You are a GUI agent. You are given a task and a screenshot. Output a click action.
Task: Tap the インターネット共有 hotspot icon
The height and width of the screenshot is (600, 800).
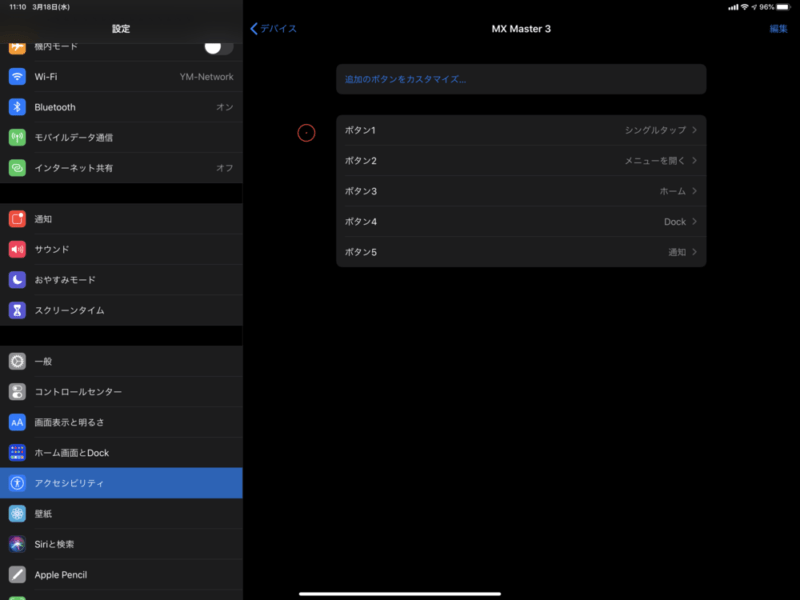coord(17,168)
